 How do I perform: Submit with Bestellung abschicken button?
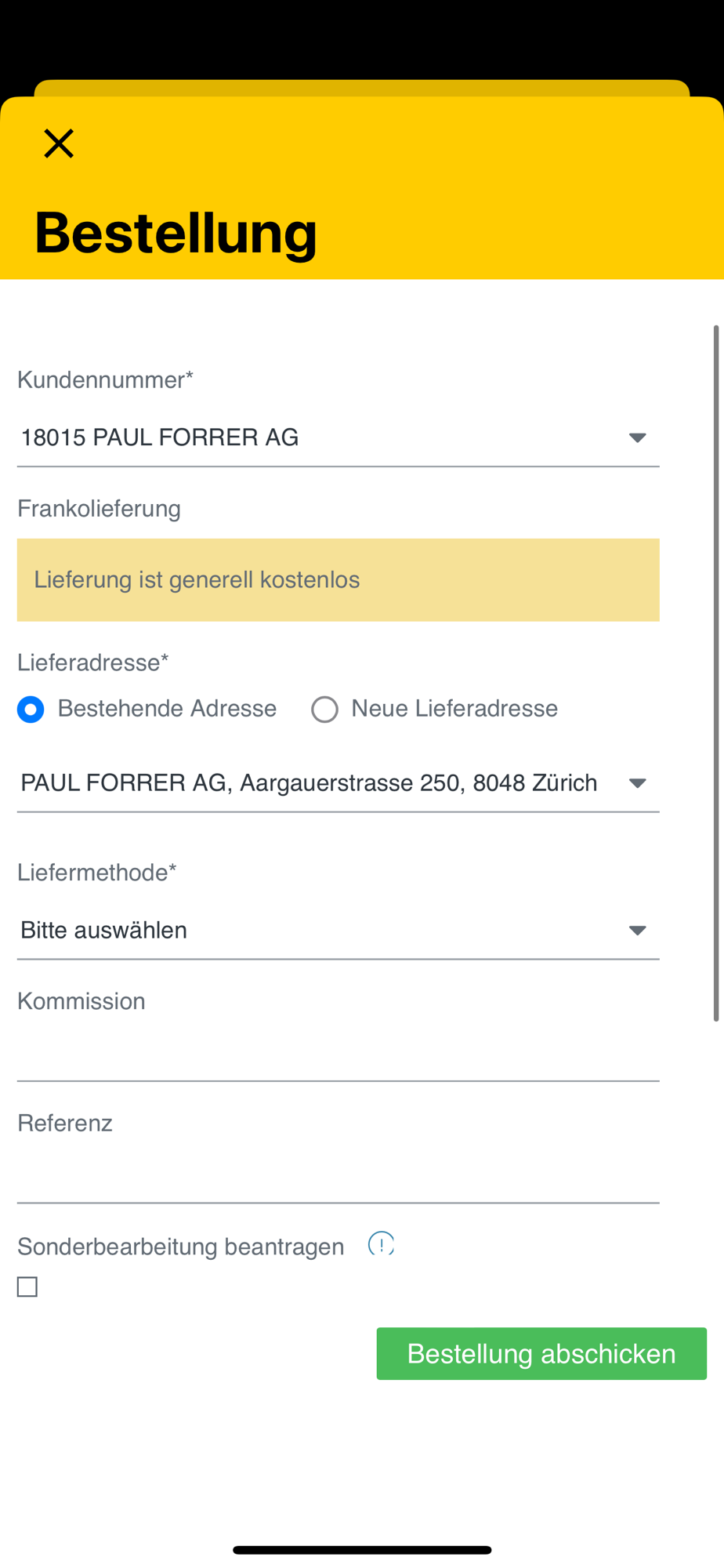pos(541,1353)
